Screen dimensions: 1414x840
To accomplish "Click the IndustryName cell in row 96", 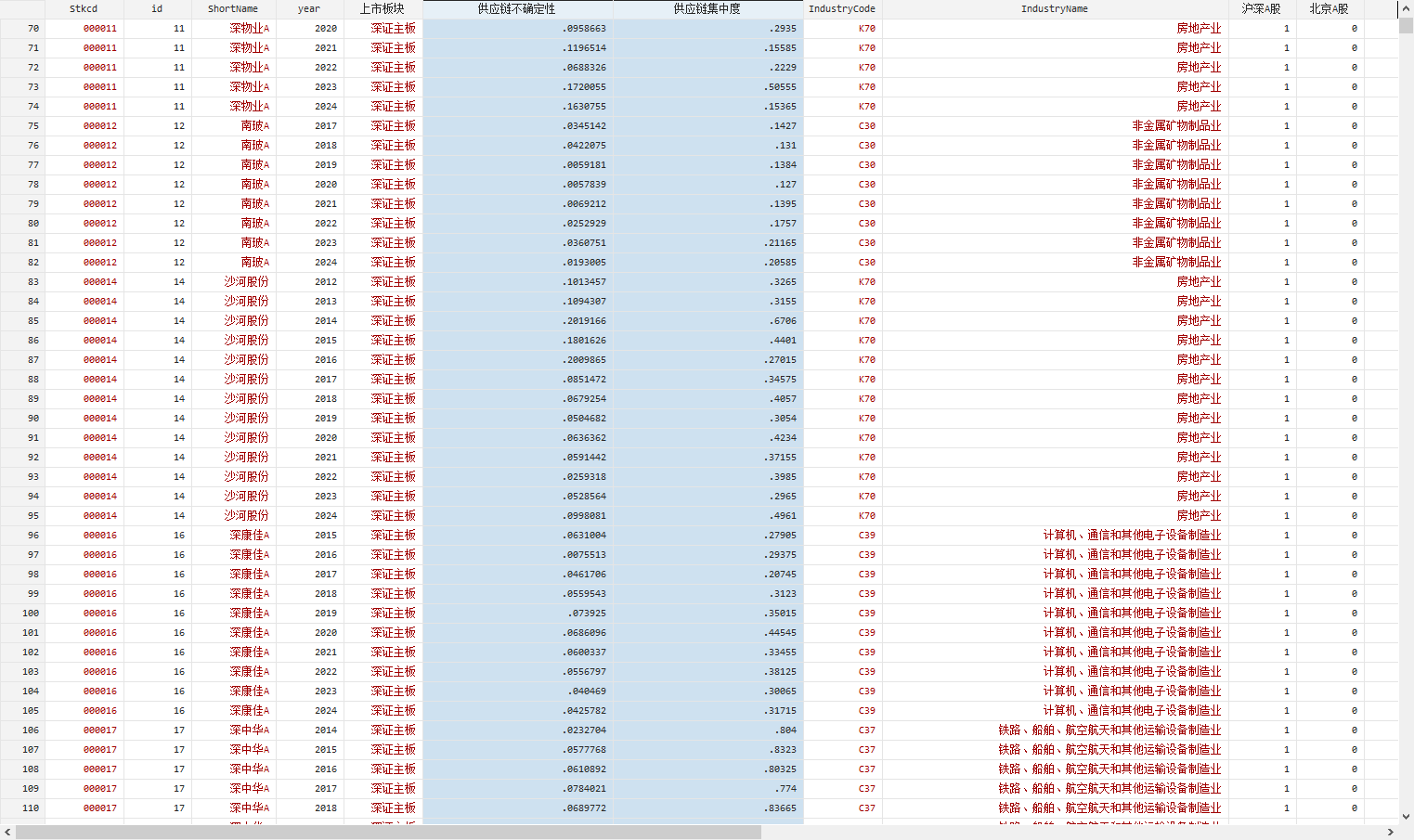I will click(1055, 535).
